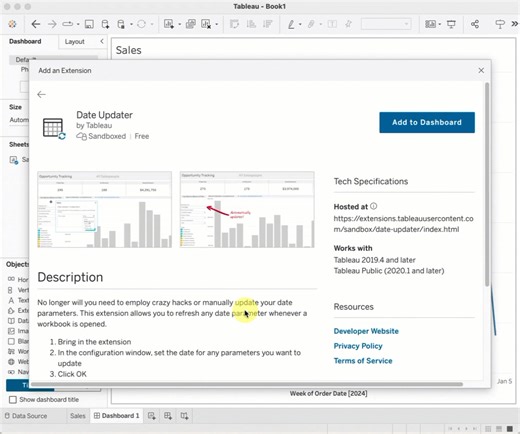Click the Horizontal object container icon
The height and width of the screenshot is (434, 520).
(11, 279)
